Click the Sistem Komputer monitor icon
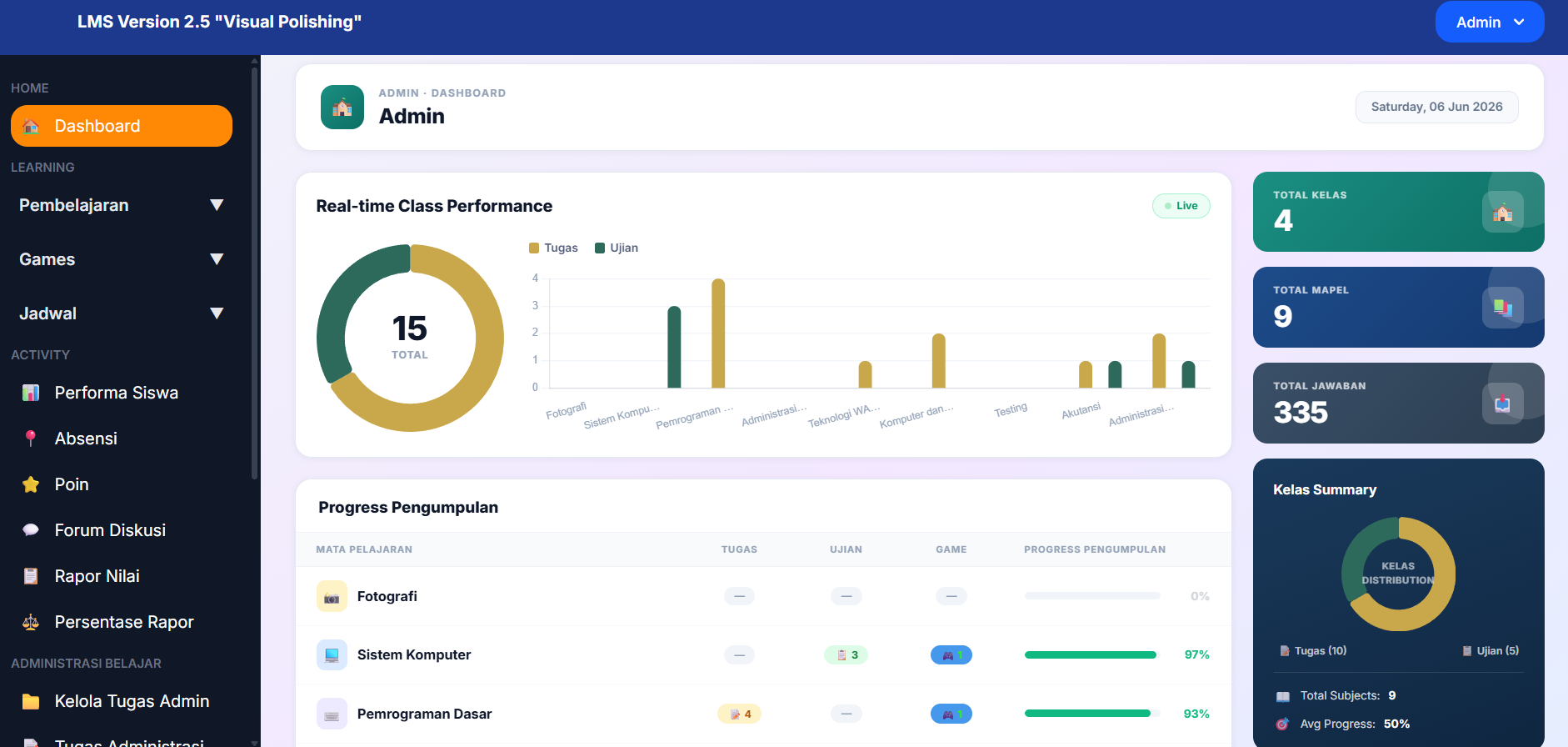1568x747 pixels. (332, 654)
